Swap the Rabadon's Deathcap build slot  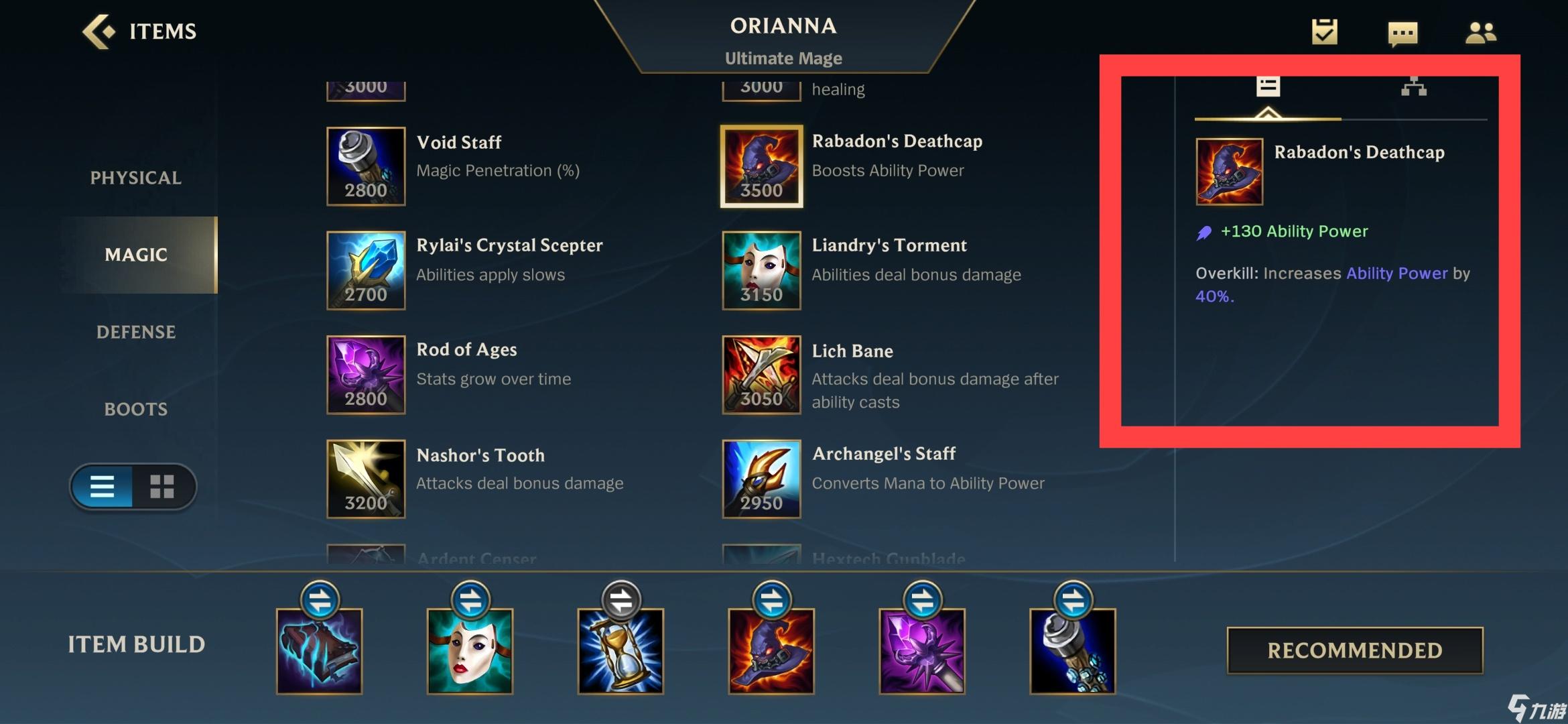(772, 600)
